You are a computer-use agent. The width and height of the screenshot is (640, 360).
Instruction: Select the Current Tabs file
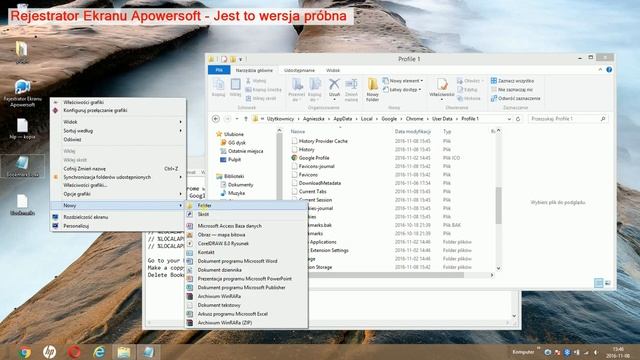312,191
